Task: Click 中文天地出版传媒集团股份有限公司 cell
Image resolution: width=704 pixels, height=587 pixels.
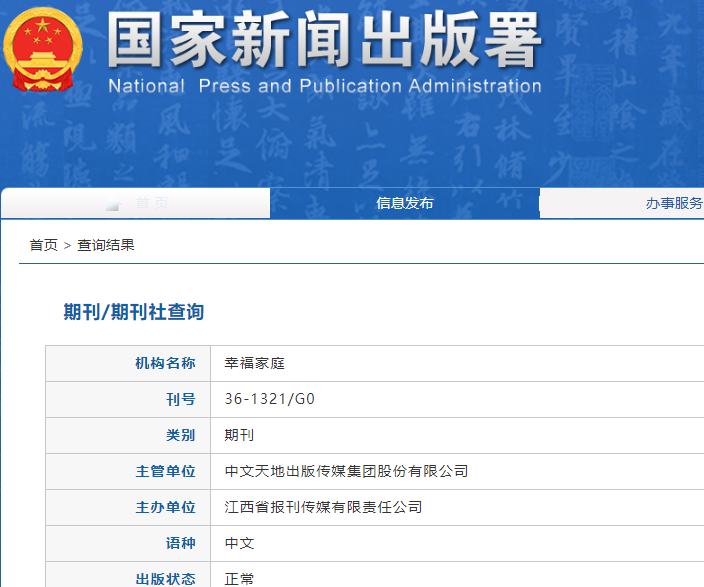Action: tap(346, 472)
